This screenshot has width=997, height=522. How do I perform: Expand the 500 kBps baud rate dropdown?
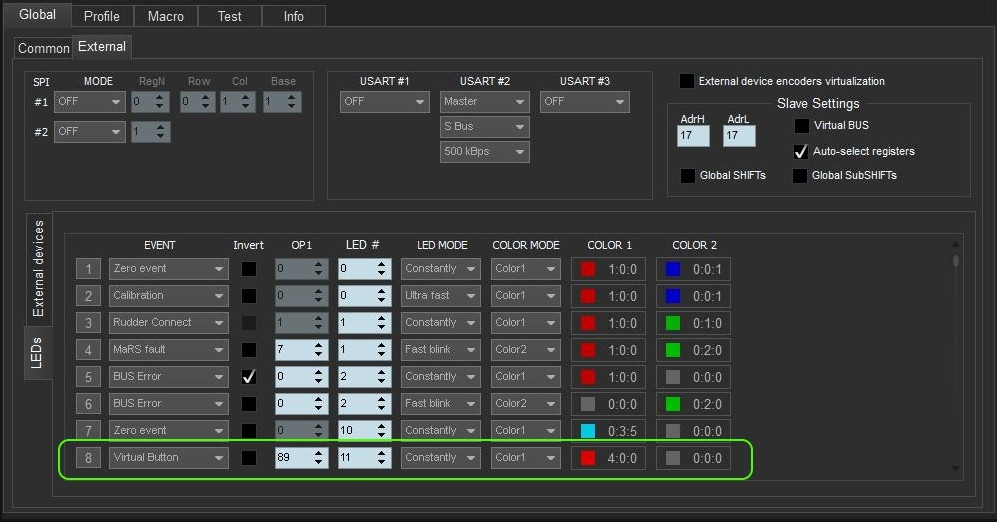click(x=484, y=152)
